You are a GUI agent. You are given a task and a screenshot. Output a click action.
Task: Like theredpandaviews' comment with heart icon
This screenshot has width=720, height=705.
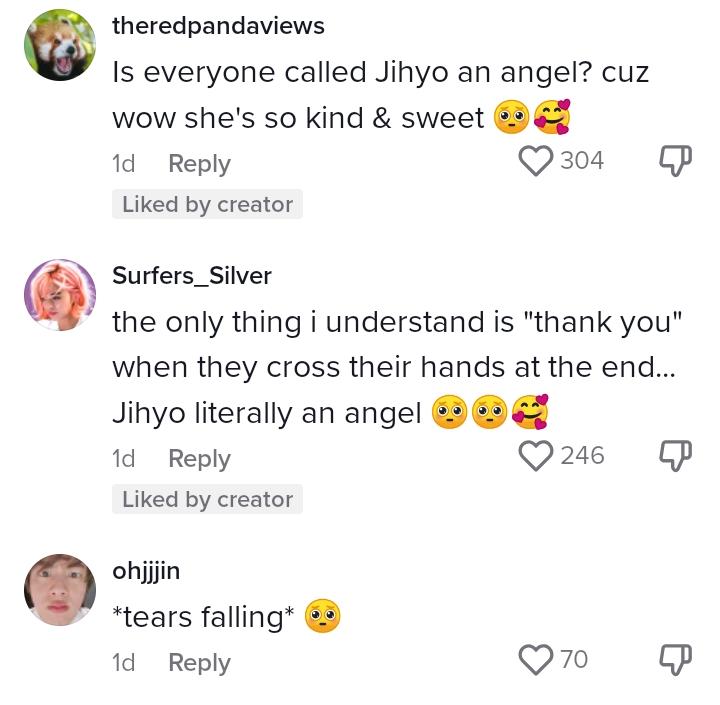click(535, 161)
